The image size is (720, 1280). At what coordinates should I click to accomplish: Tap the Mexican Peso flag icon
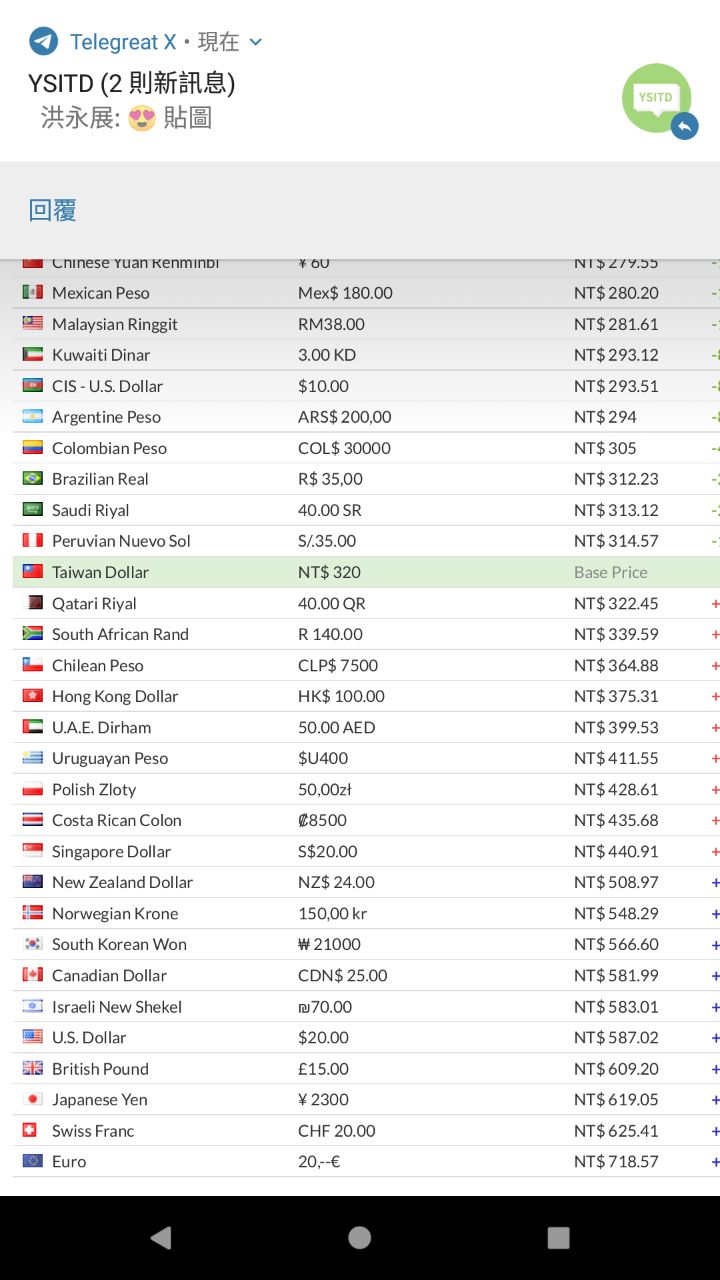[33, 292]
